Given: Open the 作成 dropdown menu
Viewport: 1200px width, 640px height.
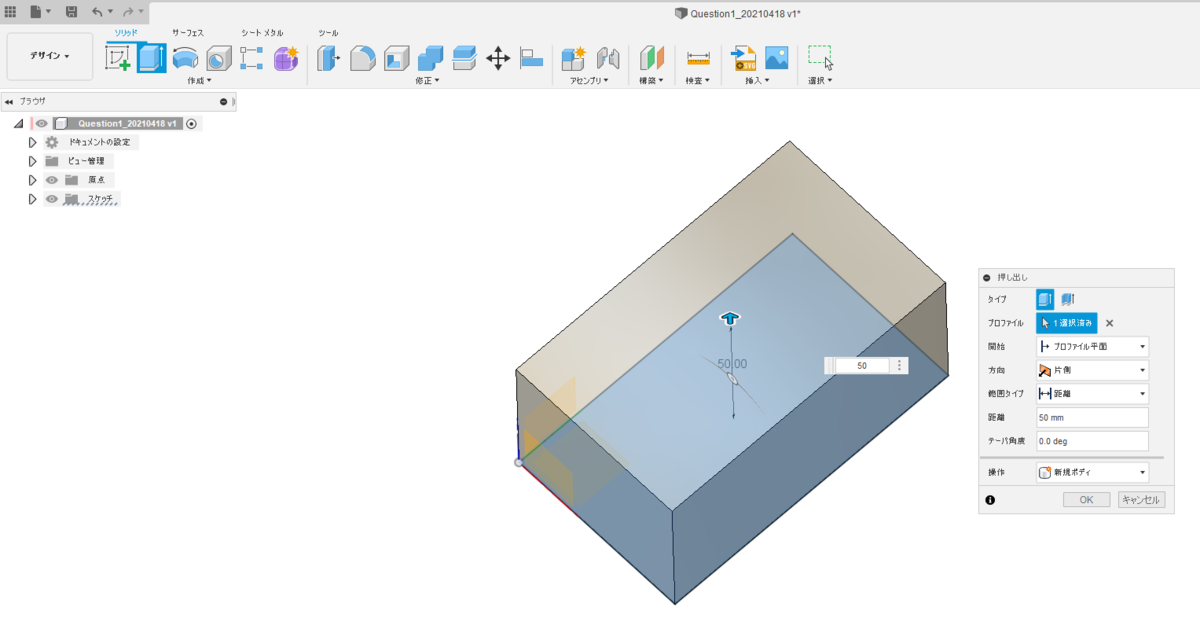Looking at the screenshot, I should point(199,80).
